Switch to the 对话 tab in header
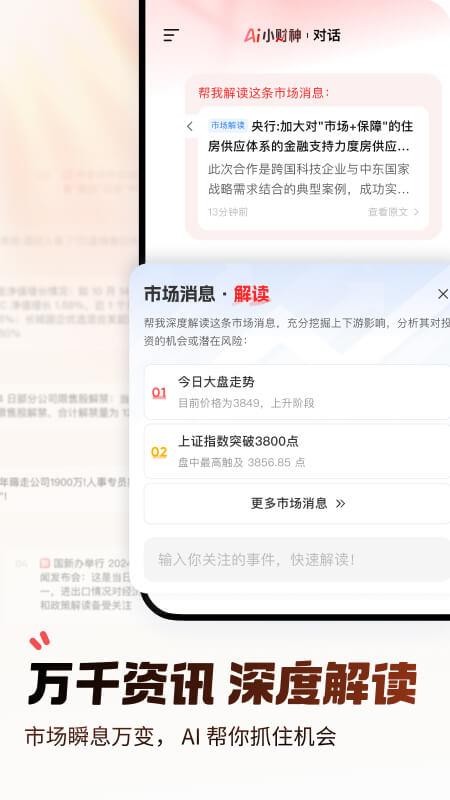450x800 pixels. pyautogui.click(x=327, y=35)
